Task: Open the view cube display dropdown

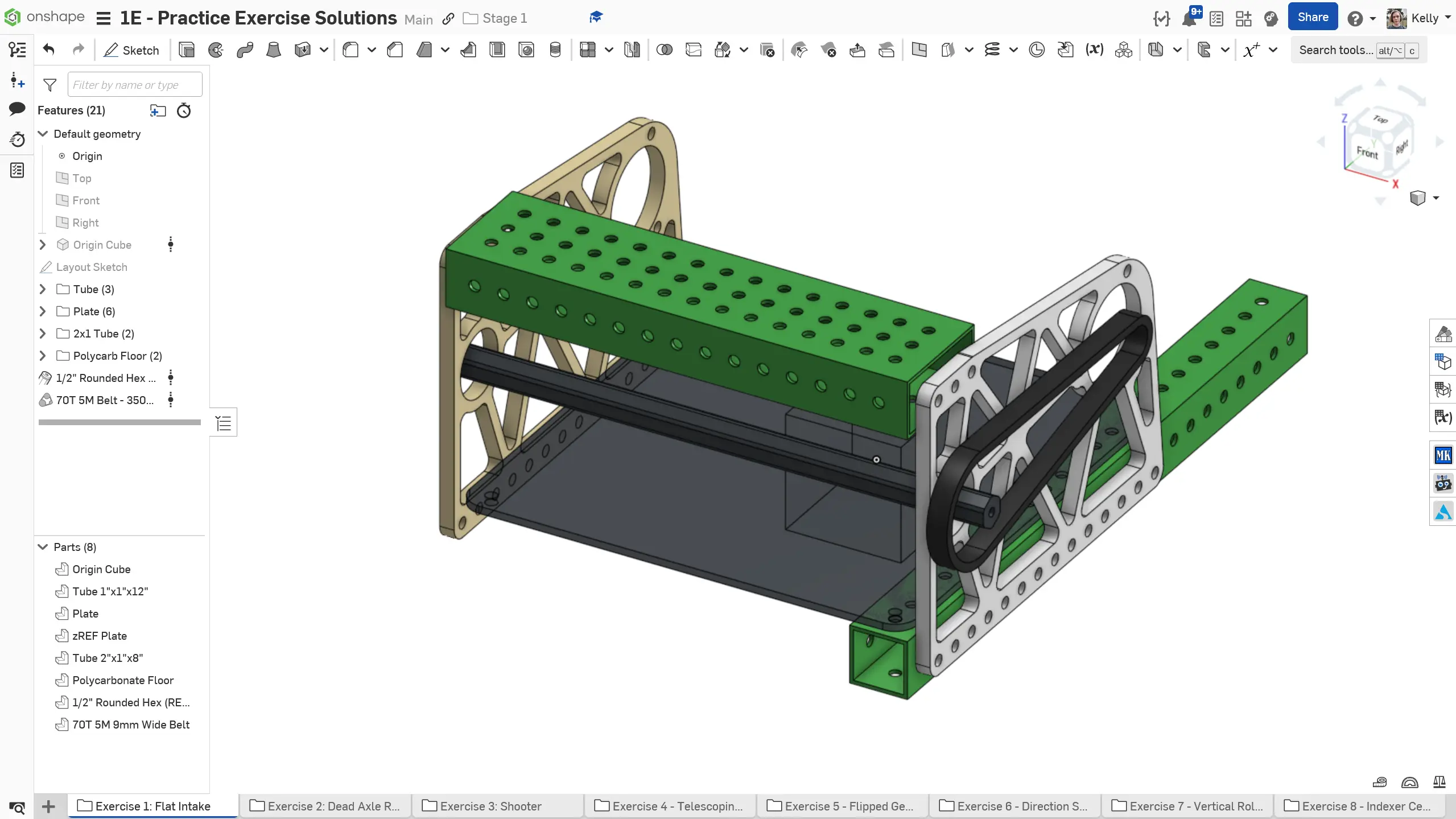Action: coord(1436,198)
